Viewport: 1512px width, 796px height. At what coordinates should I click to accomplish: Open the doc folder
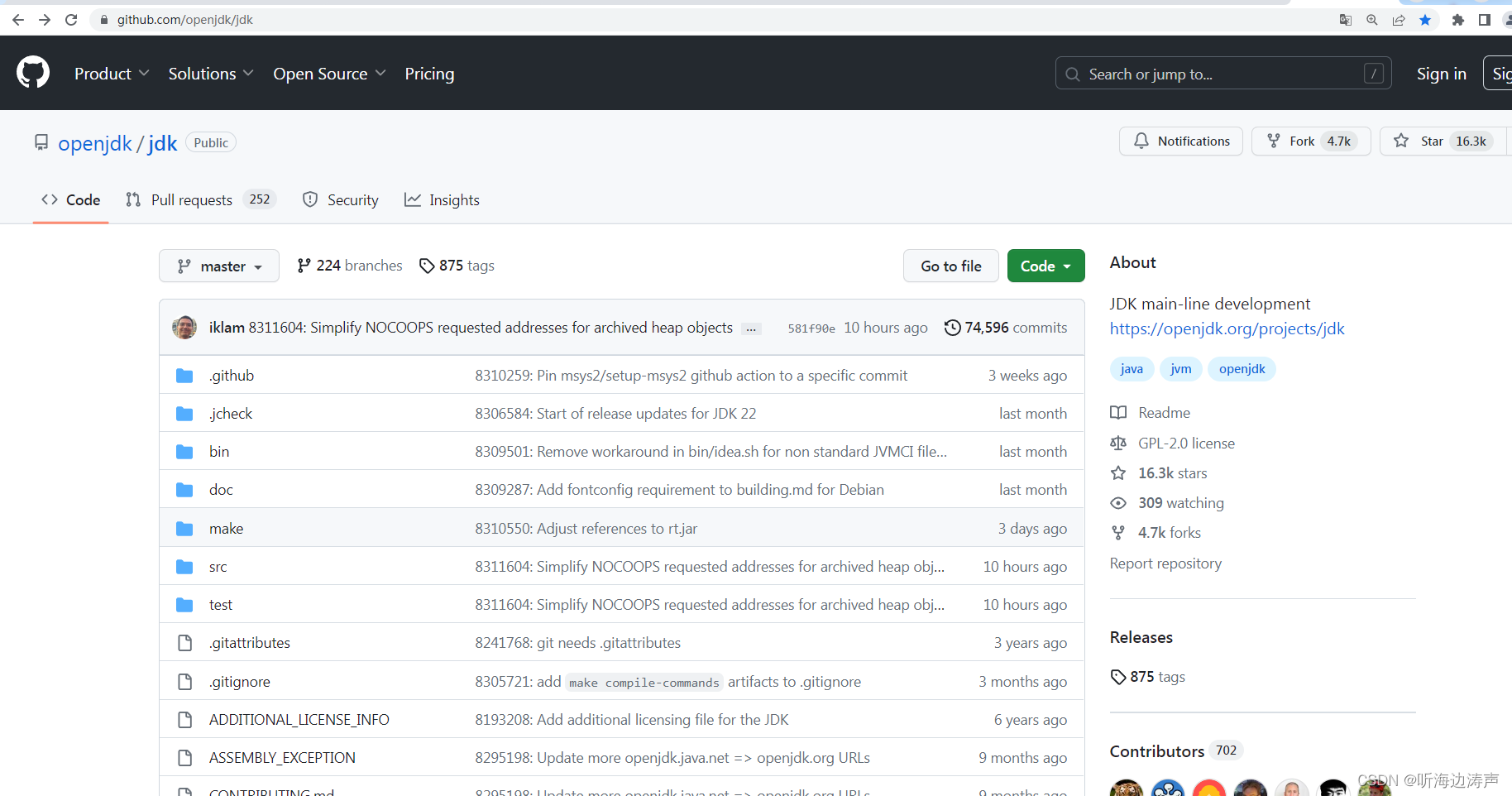[x=221, y=490]
